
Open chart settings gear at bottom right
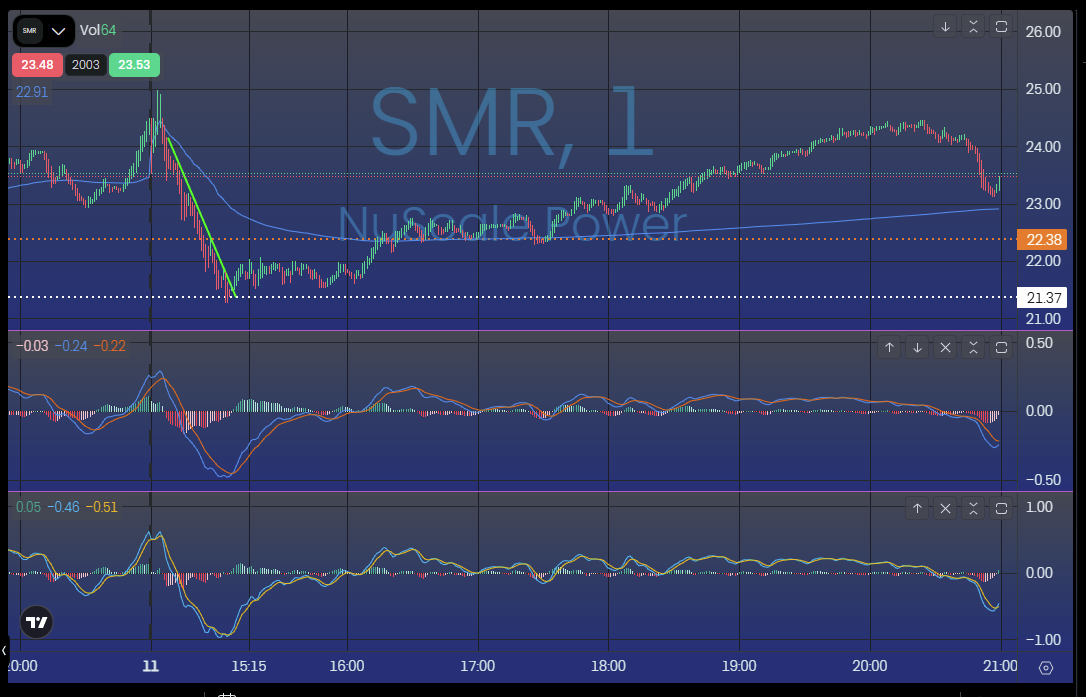pyautogui.click(x=1046, y=668)
